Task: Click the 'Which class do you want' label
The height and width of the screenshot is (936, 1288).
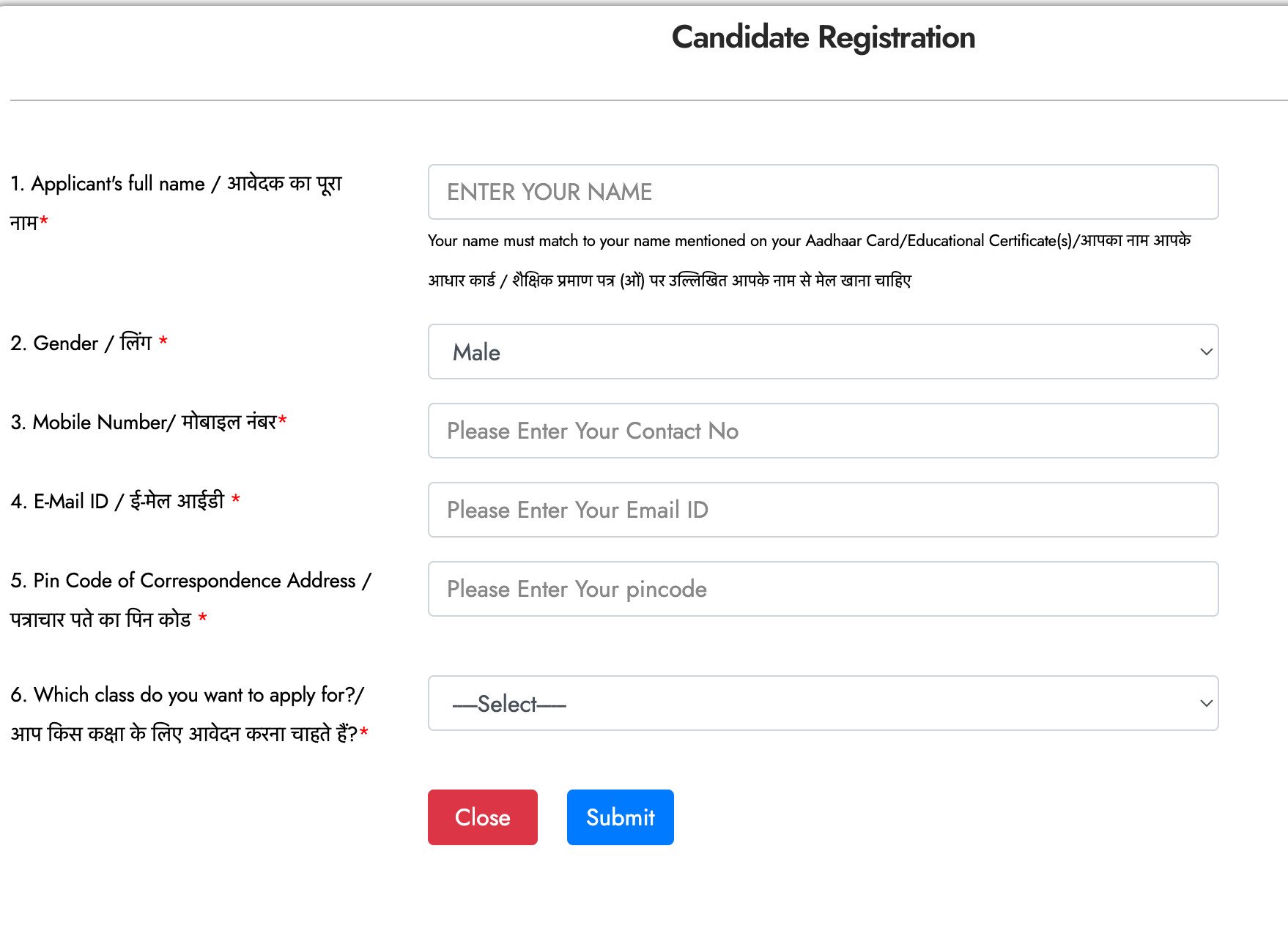Action: [x=187, y=695]
